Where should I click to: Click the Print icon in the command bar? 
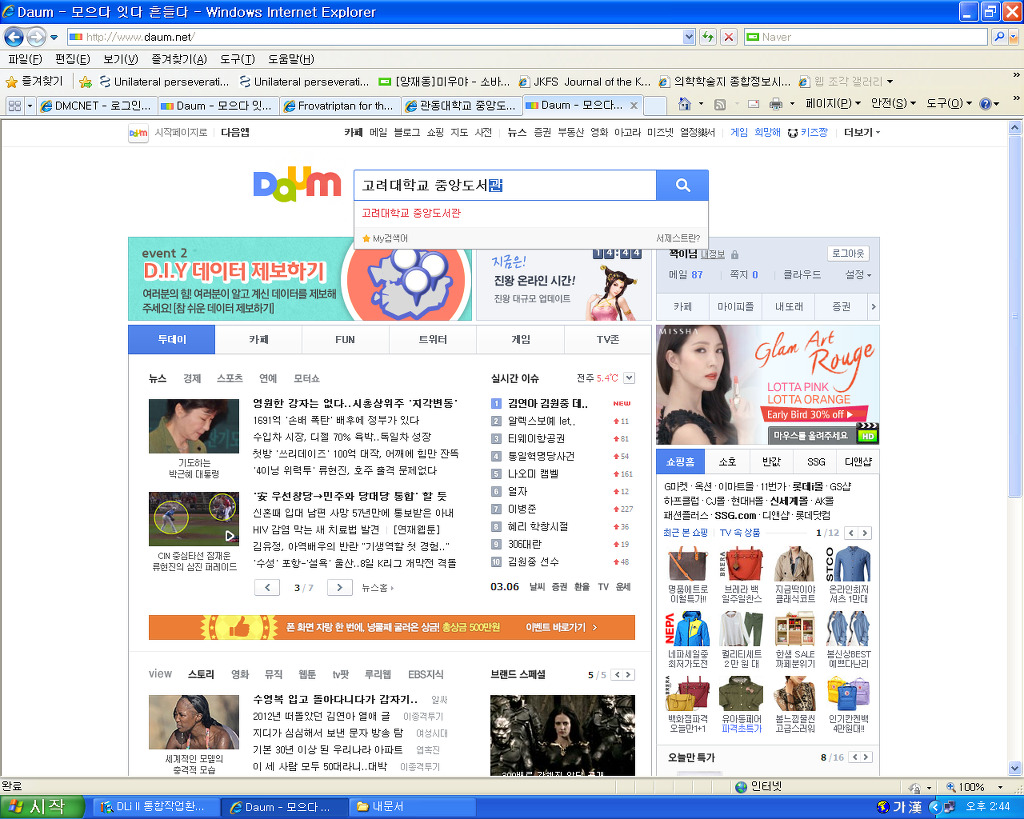coord(776,104)
